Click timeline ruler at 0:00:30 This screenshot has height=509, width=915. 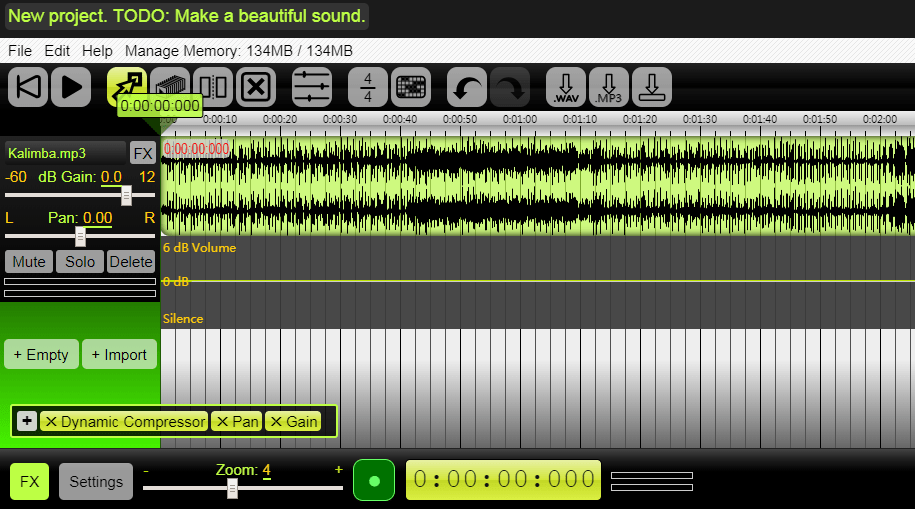(340, 119)
